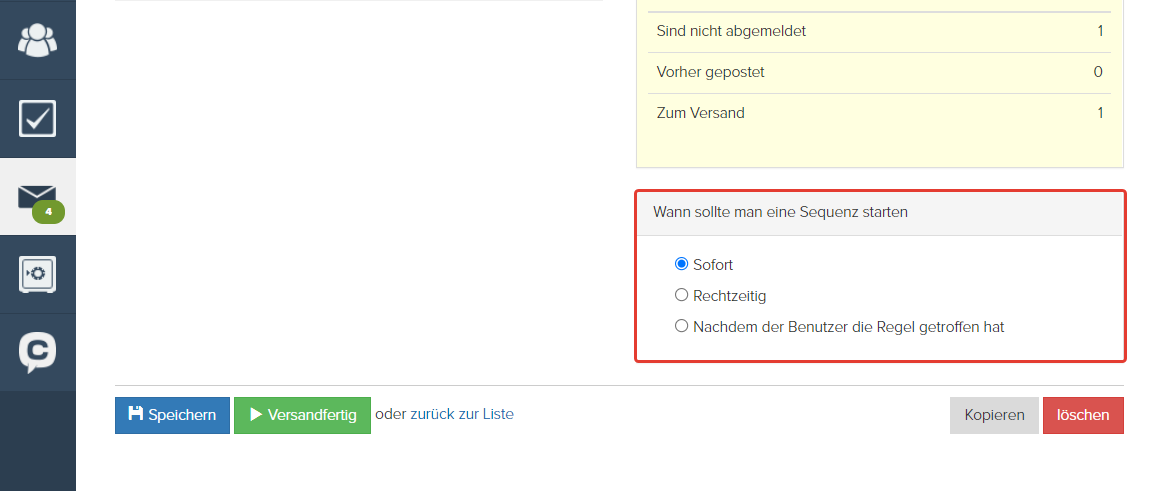Click the play triangle icon on Versandfertig
Screen dimensions: 1153x491
256,415
